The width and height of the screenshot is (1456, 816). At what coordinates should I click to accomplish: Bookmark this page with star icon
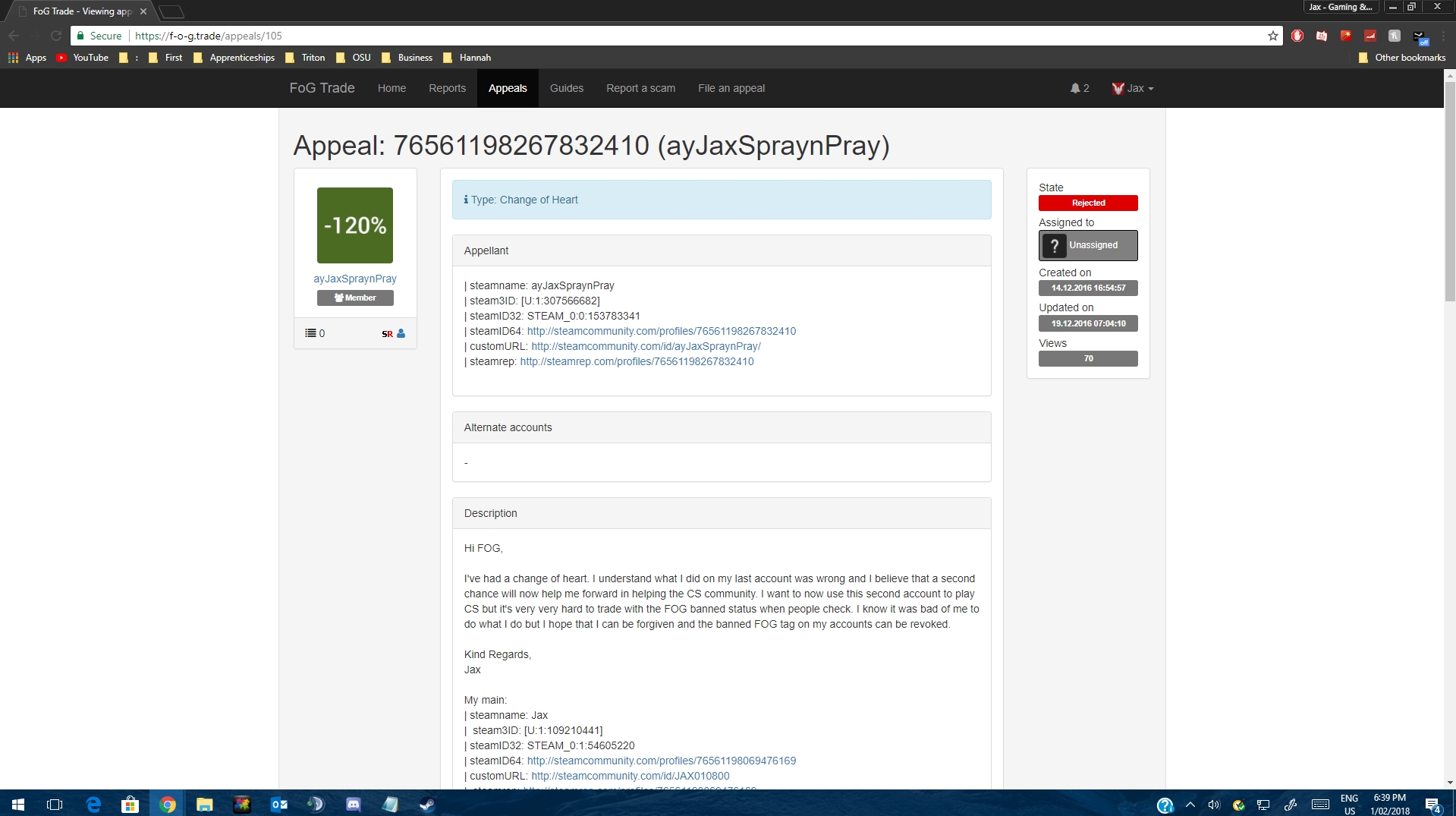(x=1272, y=36)
